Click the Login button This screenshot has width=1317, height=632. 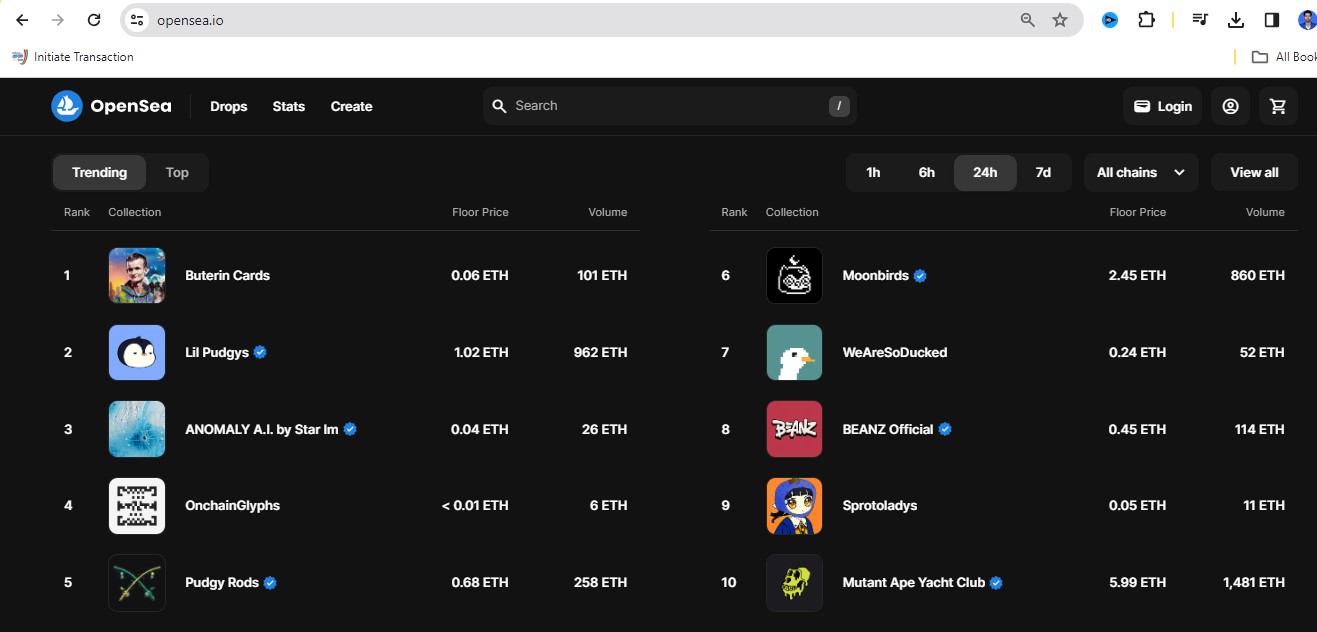point(1163,106)
